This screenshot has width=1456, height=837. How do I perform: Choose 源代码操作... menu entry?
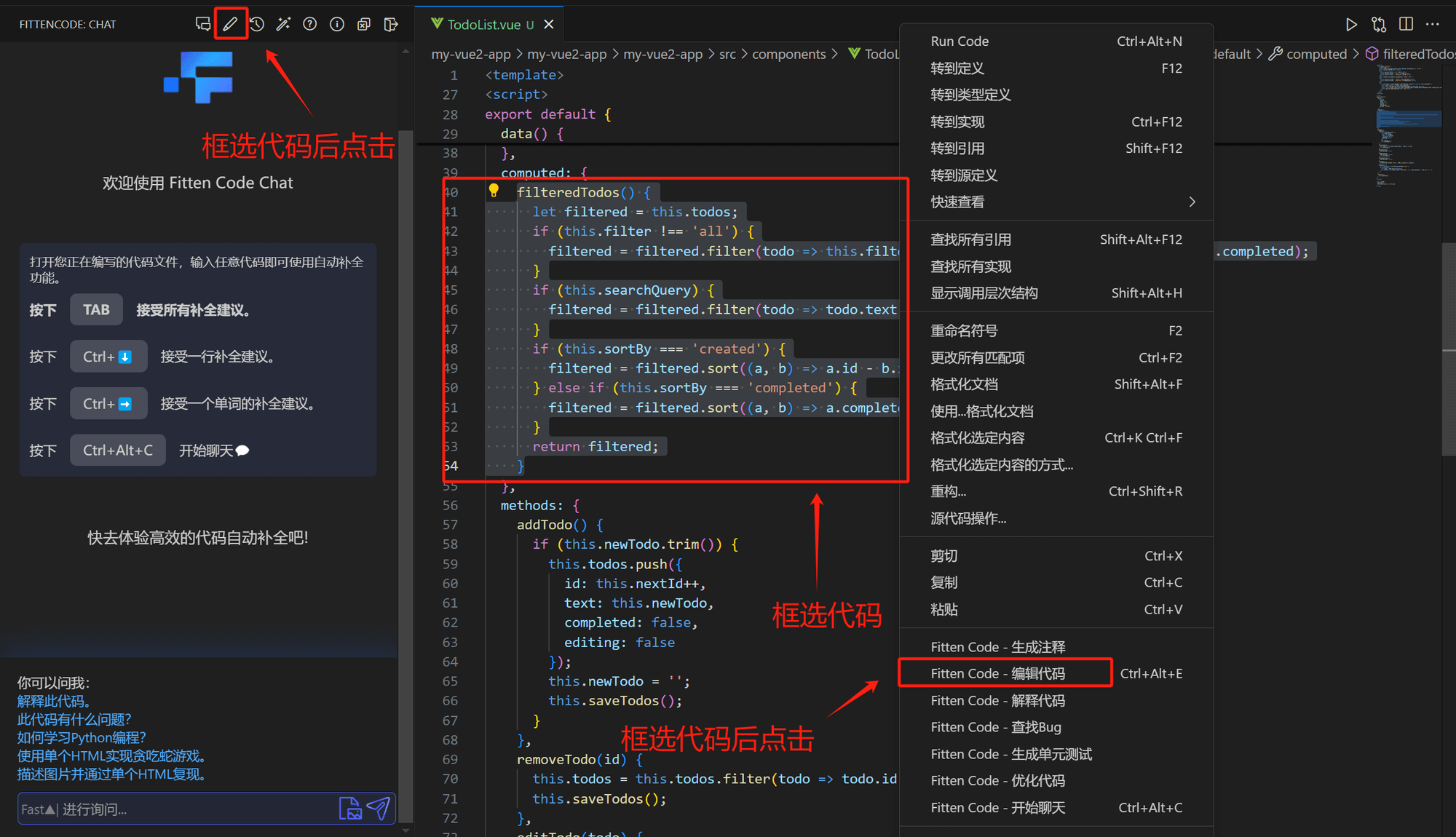pos(1056,518)
